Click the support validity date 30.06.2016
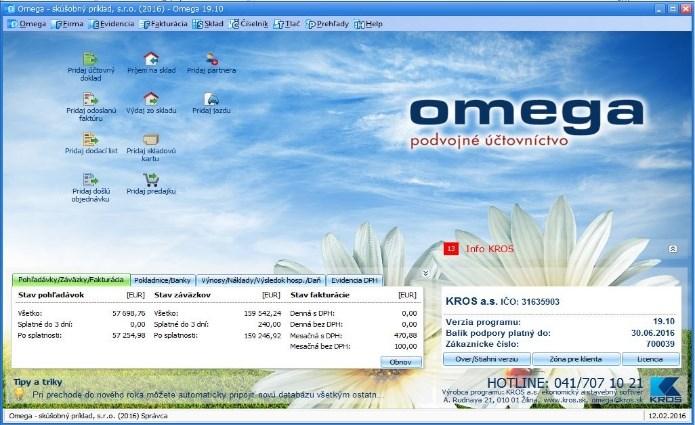The height and width of the screenshot is (425, 695). click(x=653, y=333)
